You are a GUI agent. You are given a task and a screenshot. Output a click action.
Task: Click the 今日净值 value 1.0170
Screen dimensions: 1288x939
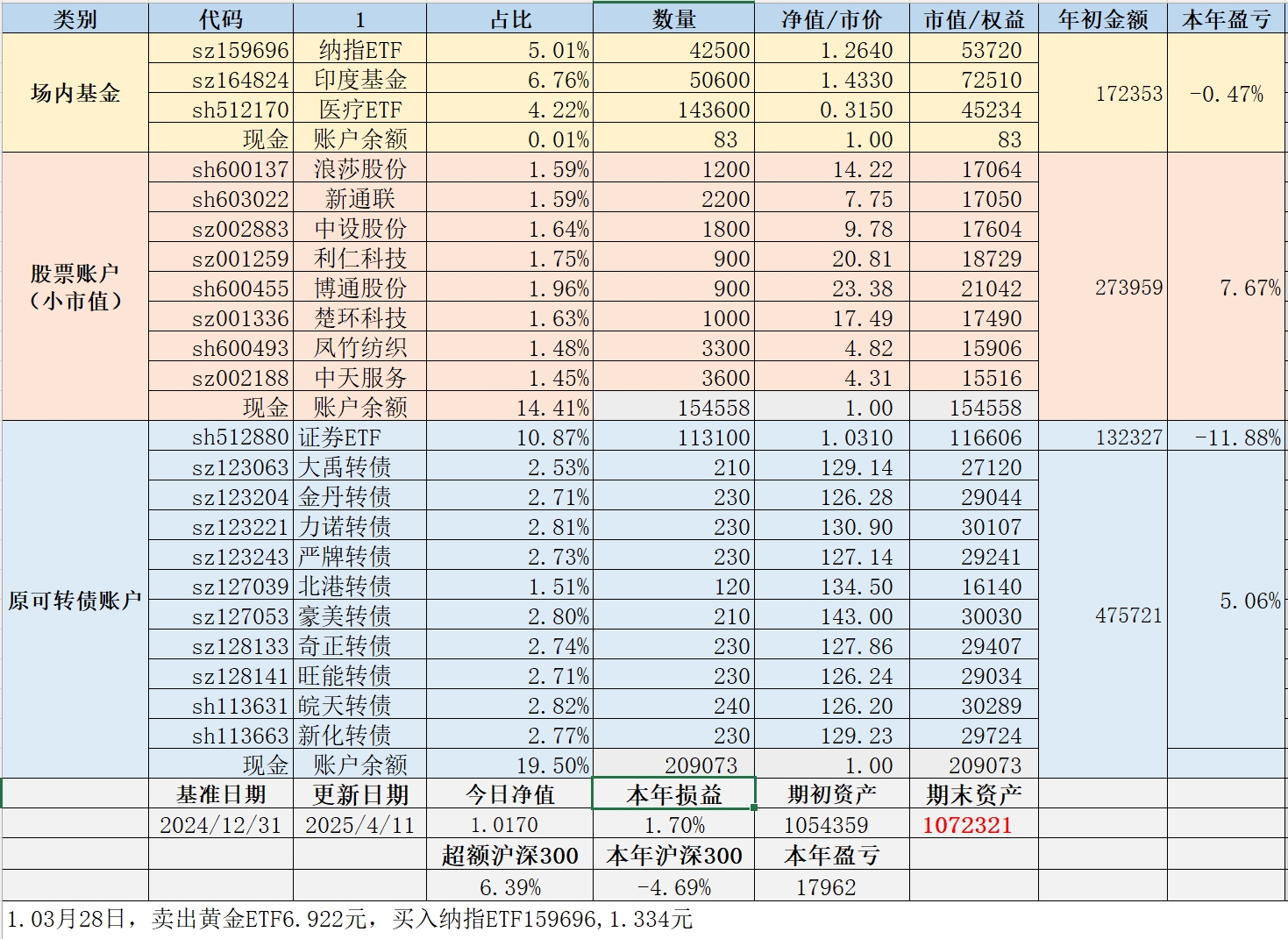coord(509,824)
